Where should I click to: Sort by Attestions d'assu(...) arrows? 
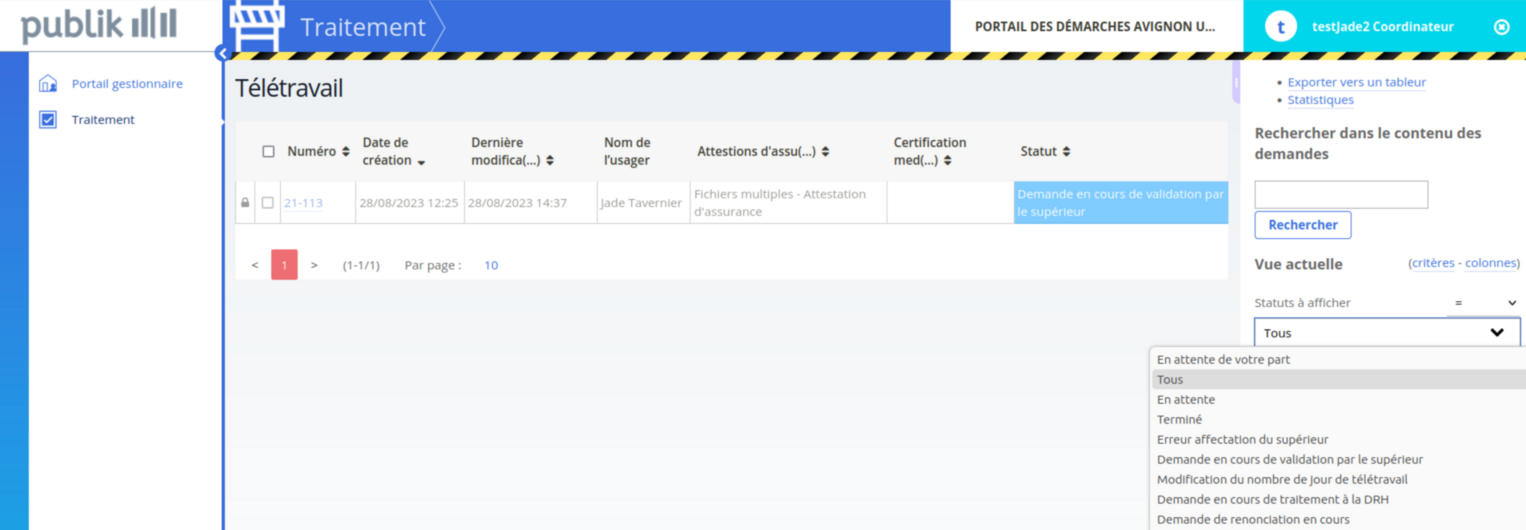tap(825, 152)
